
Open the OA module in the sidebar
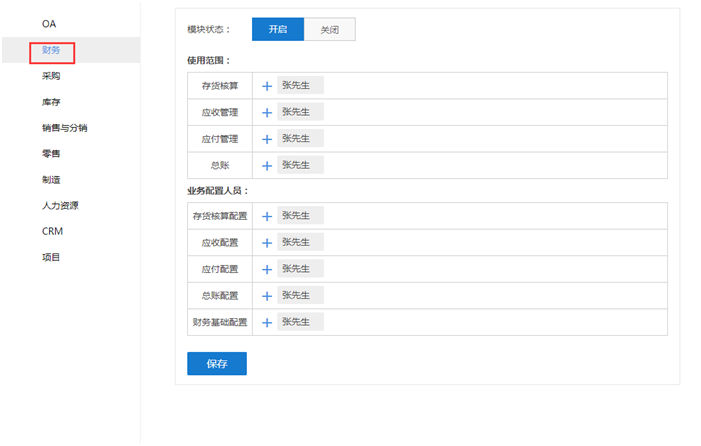pos(49,24)
